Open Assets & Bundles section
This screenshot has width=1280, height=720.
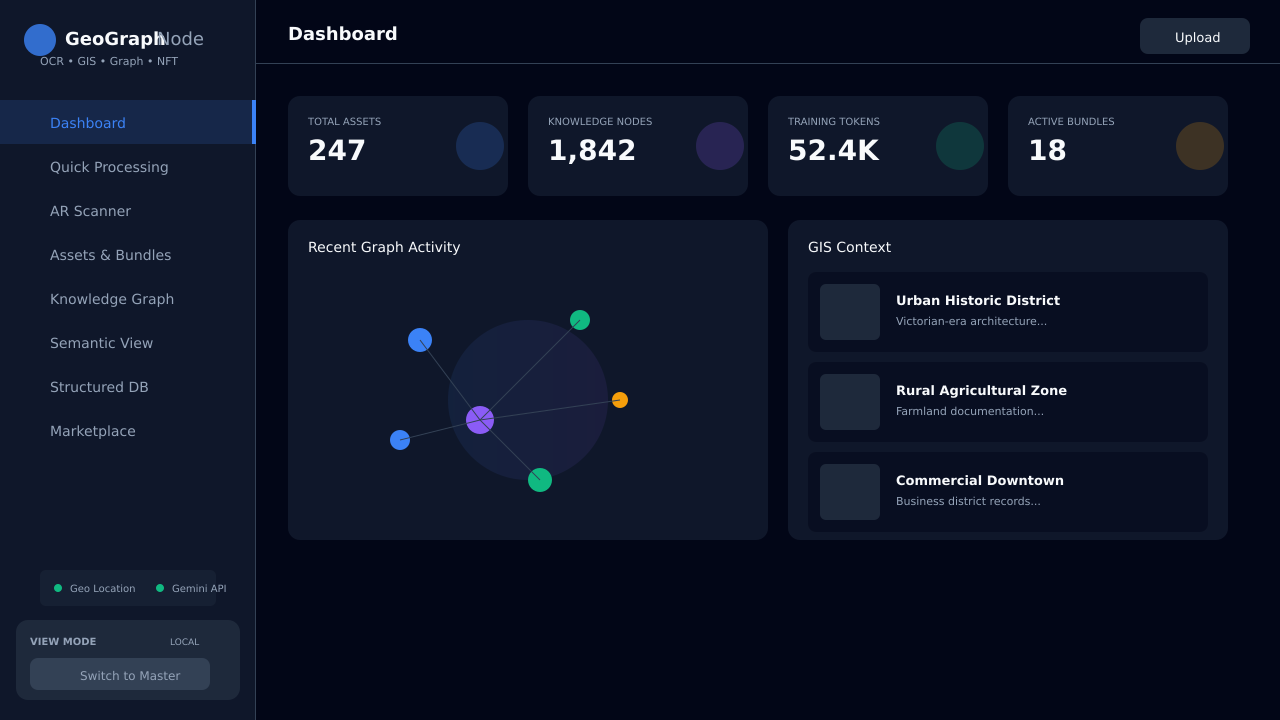110,255
